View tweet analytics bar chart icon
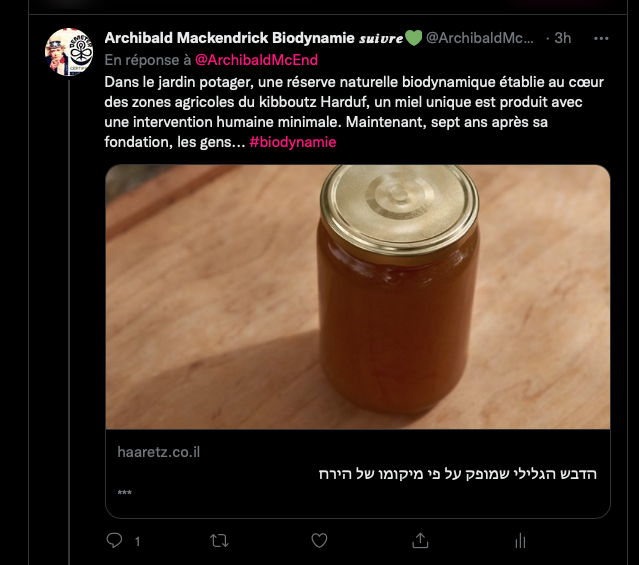The width and height of the screenshot is (639, 565). [x=520, y=540]
